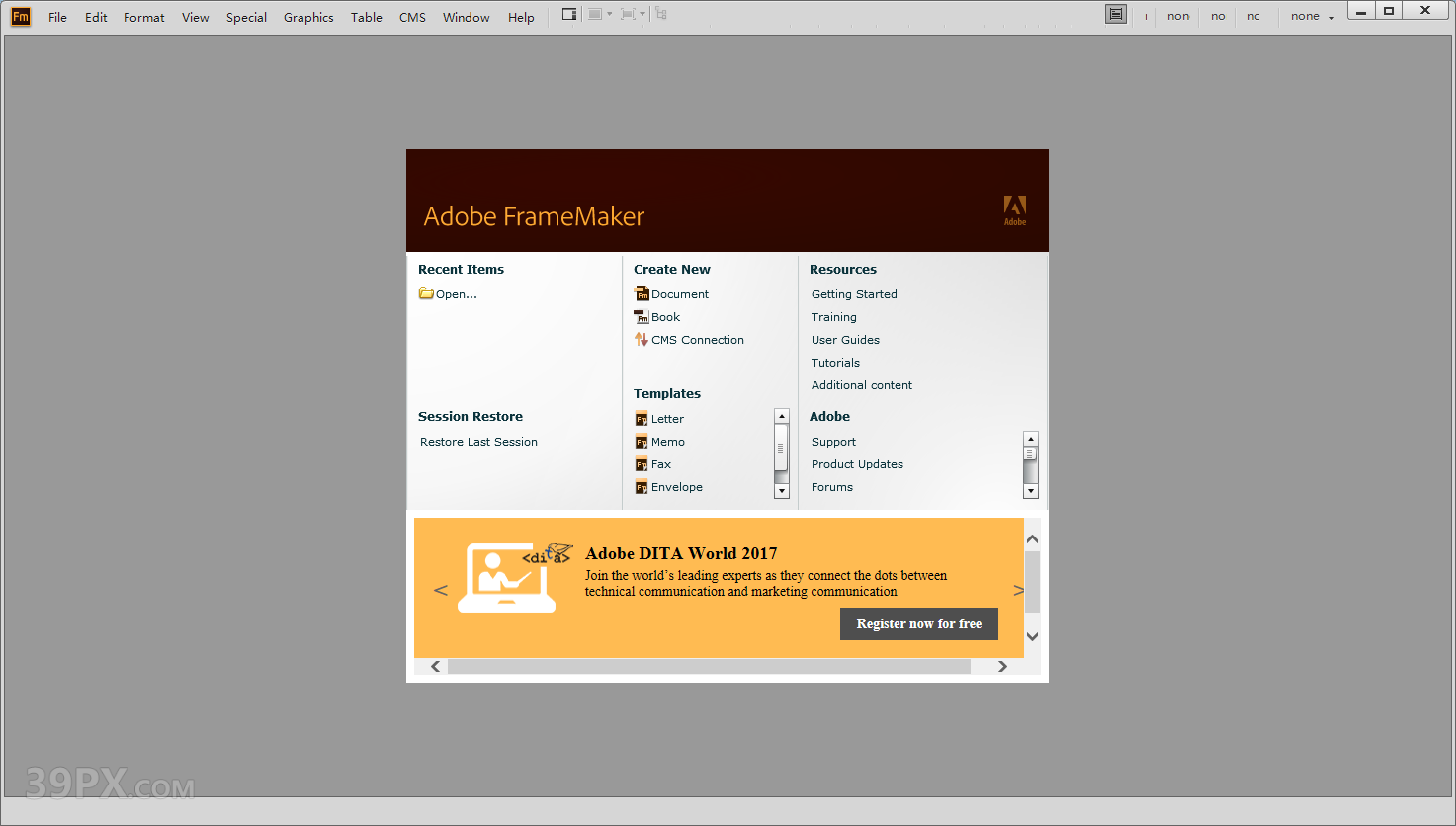
Task: Click banner vertical scroll down arrow
Action: (1032, 636)
